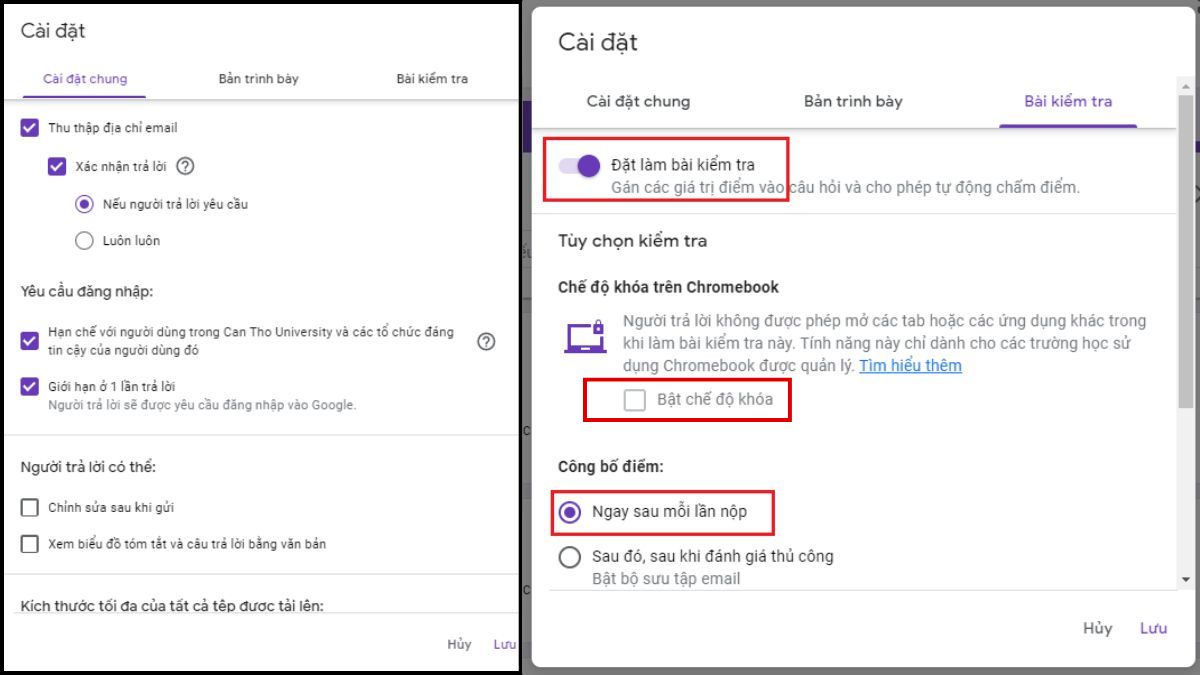Open help icon next to Xác nhận trả lời
Screen dimensions: 1200x675
[x=185, y=166]
